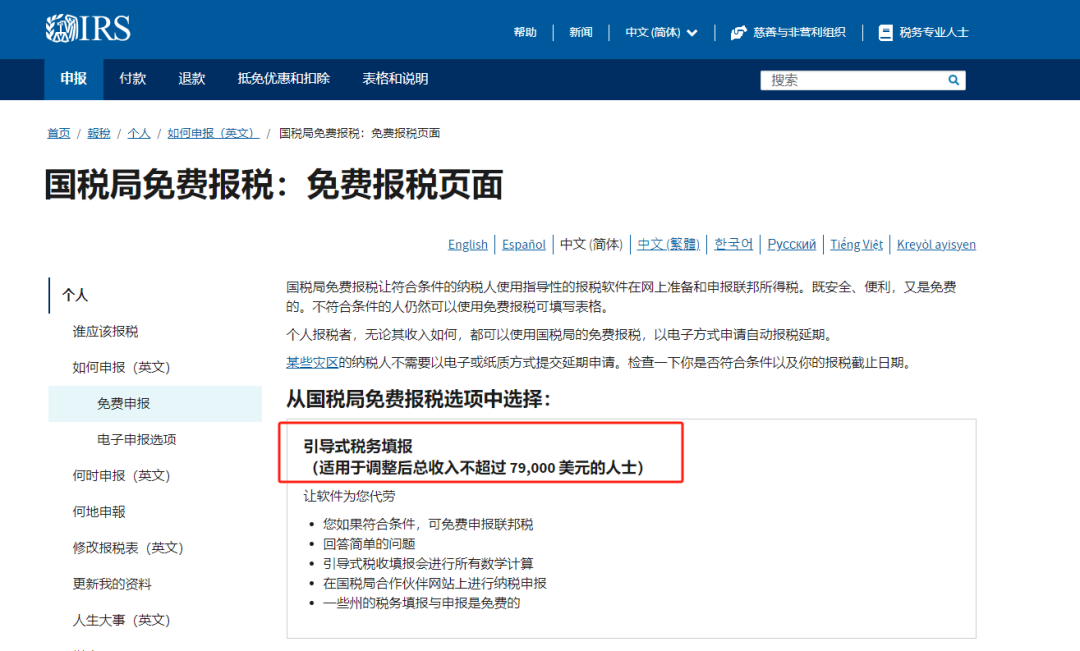Viewport: 1080px width, 651px height.
Task: Select 免费申报 sidebar item
Action: coord(155,404)
